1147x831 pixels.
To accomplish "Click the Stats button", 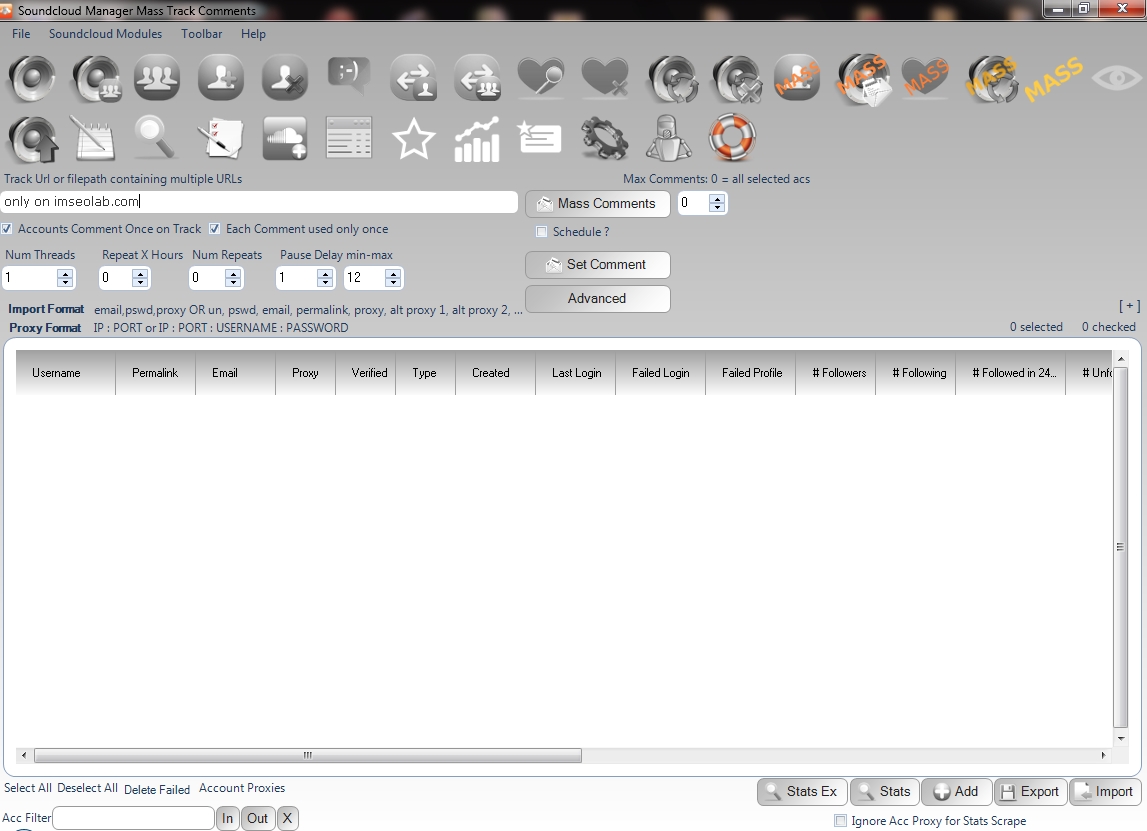I will tap(885, 791).
